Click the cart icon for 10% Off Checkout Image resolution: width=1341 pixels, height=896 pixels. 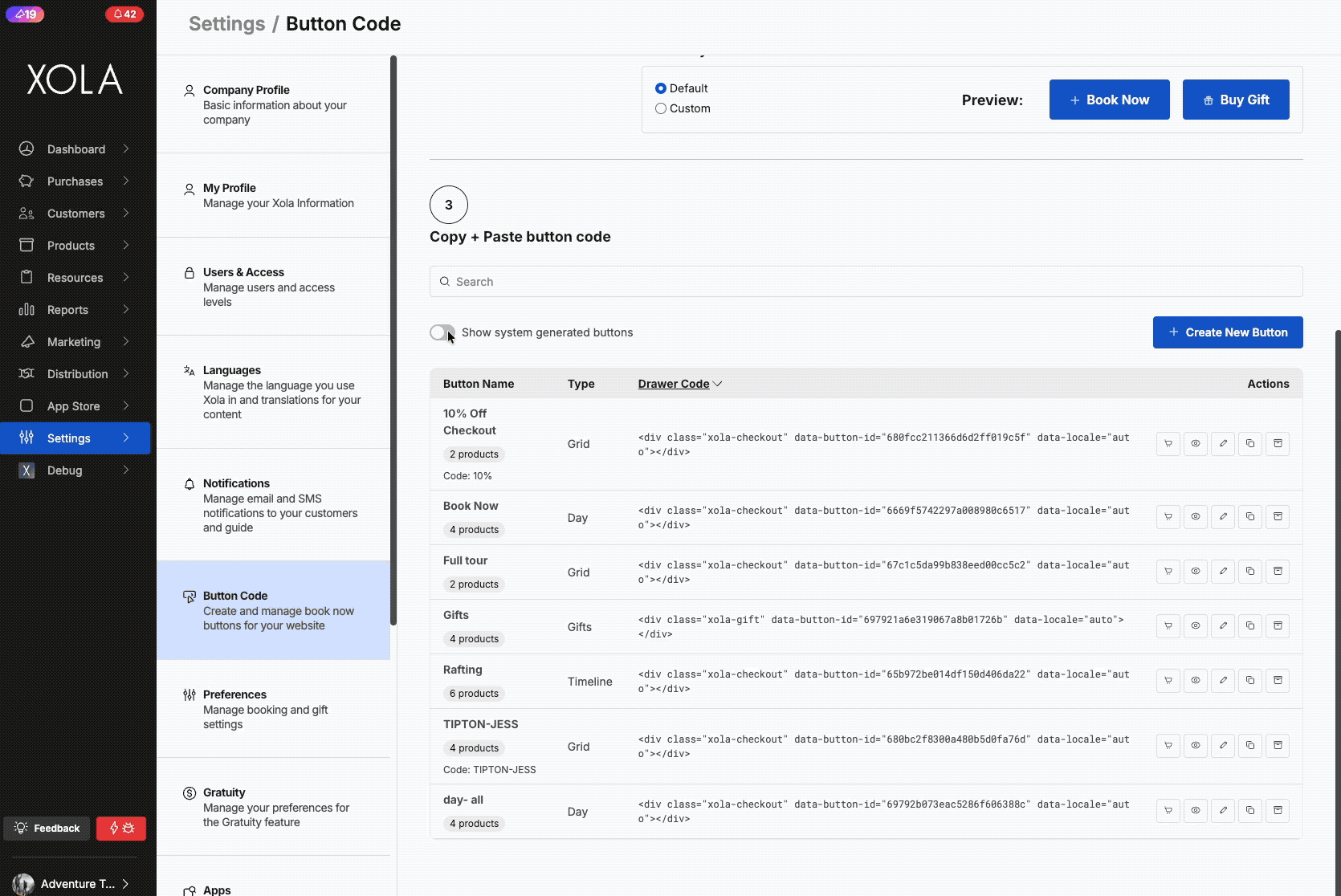(1168, 444)
